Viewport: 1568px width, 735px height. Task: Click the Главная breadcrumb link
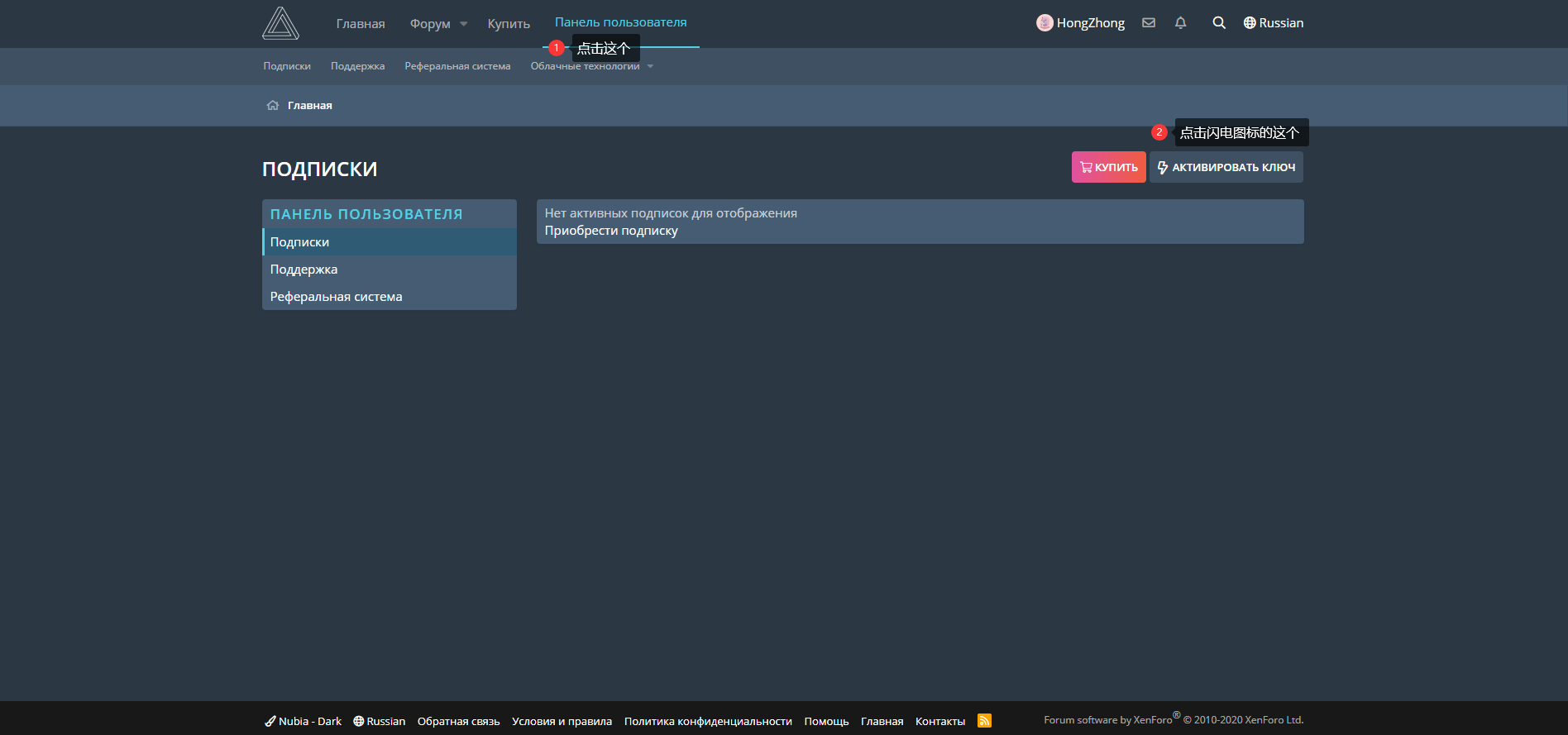point(310,106)
